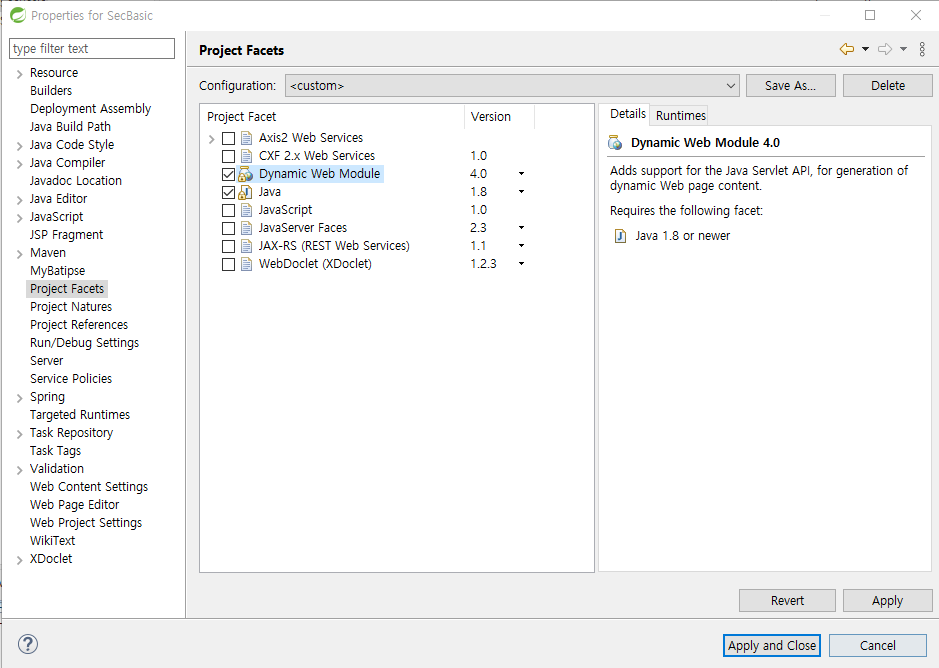The width and height of the screenshot is (939, 668).
Task: Expand the Java Editor category
Action: [x=19, y=200]
